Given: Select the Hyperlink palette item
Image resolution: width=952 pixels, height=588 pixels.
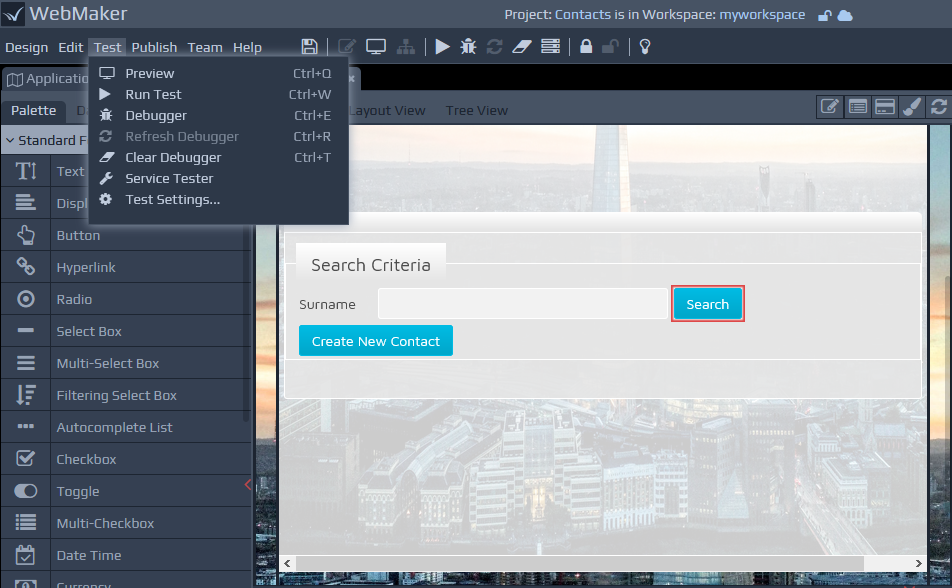Looking at the screenshot, I should (126, 267).
